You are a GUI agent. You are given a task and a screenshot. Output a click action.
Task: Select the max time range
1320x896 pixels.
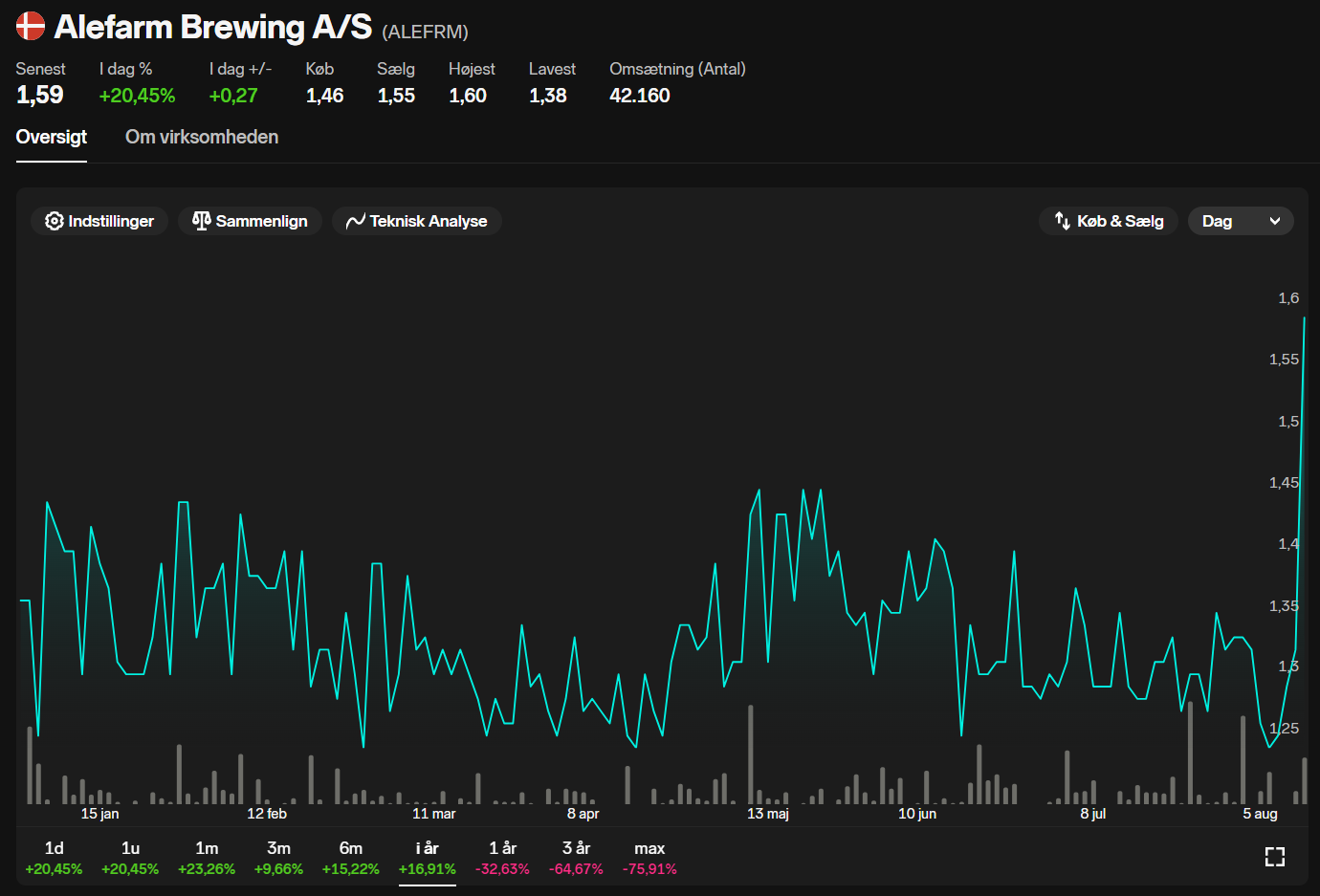(x=649, y=858)
